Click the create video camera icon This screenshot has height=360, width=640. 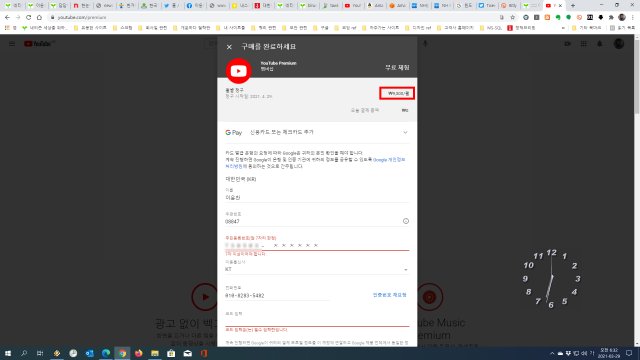coord(568,44)
